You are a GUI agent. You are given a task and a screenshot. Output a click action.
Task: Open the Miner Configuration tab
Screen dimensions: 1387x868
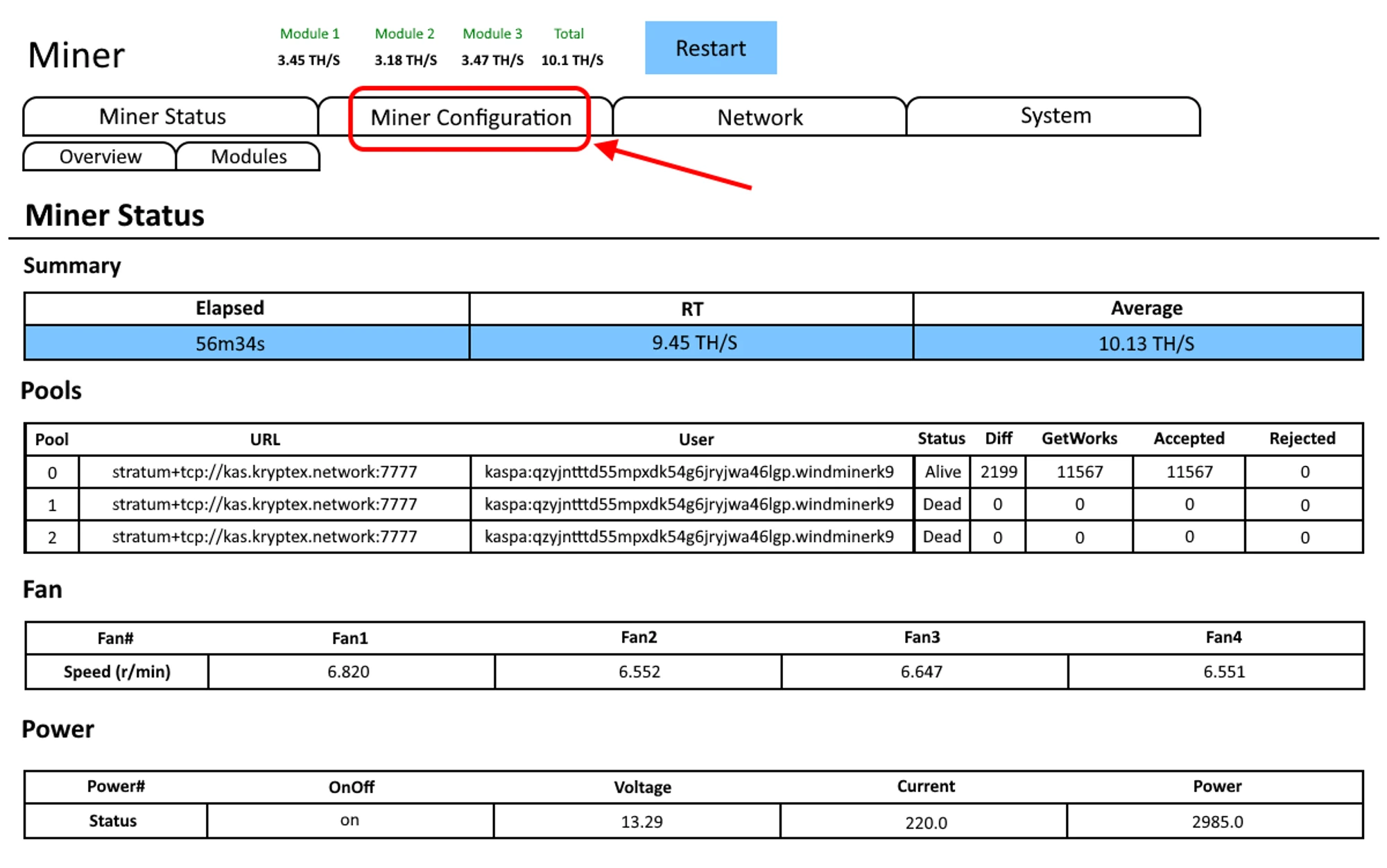[470, 118]
